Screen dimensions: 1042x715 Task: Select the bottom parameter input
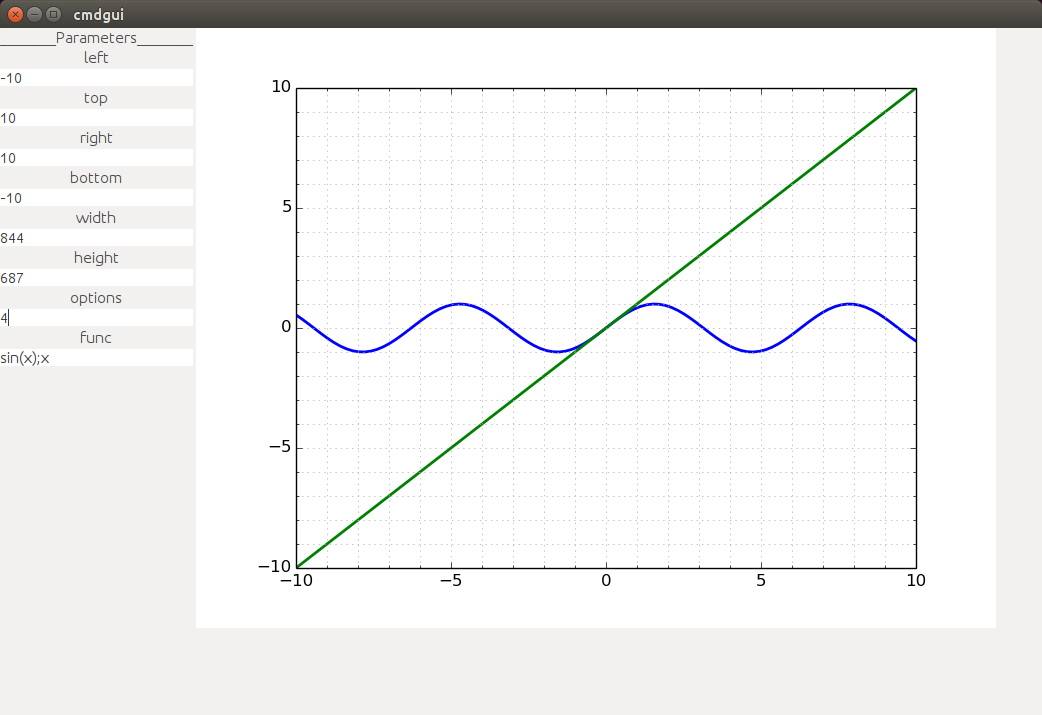point(96,197)
